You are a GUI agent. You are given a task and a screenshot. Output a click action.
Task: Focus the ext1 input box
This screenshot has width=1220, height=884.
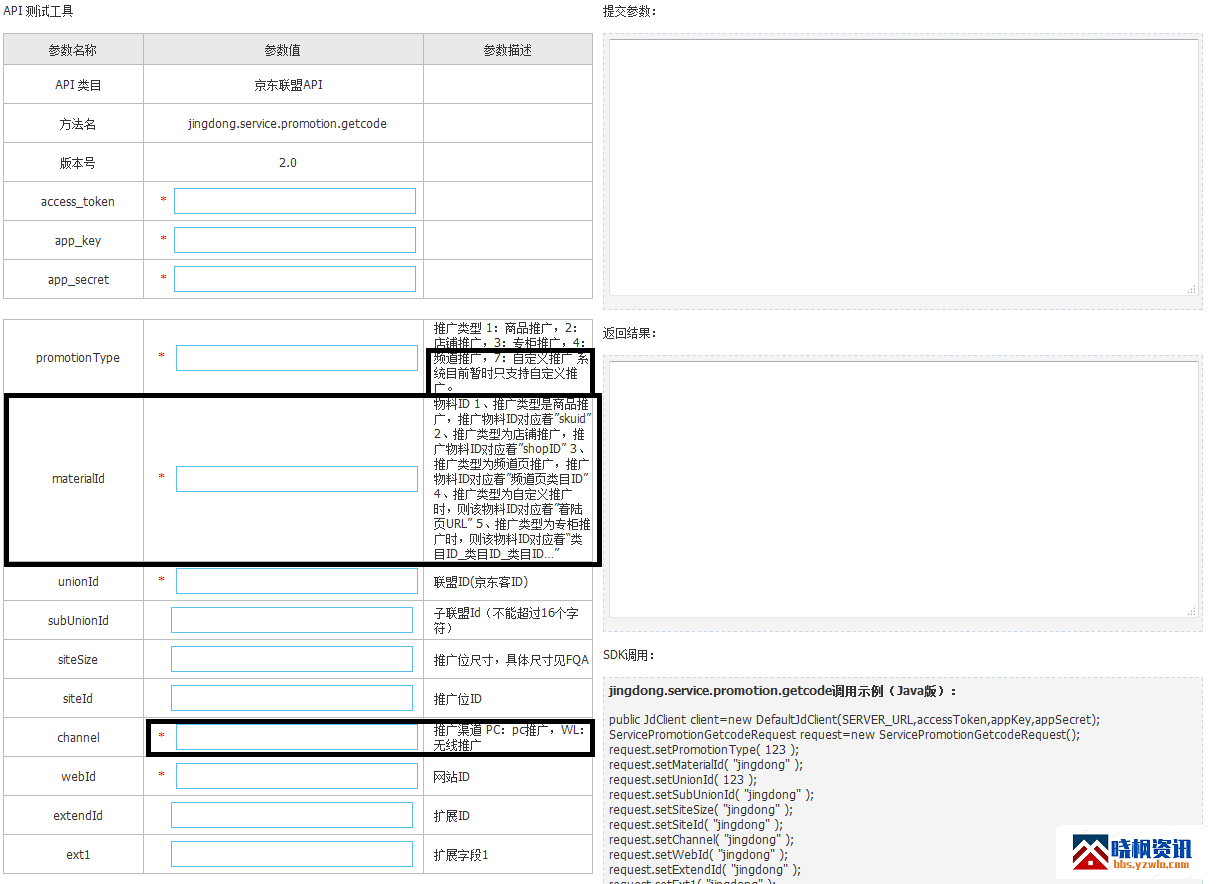292,854
